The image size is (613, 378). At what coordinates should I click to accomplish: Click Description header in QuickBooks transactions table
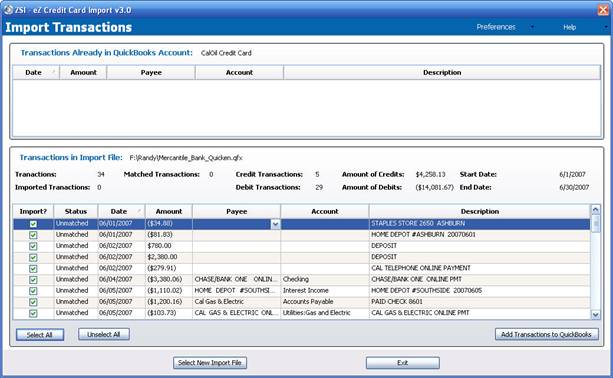442,72
